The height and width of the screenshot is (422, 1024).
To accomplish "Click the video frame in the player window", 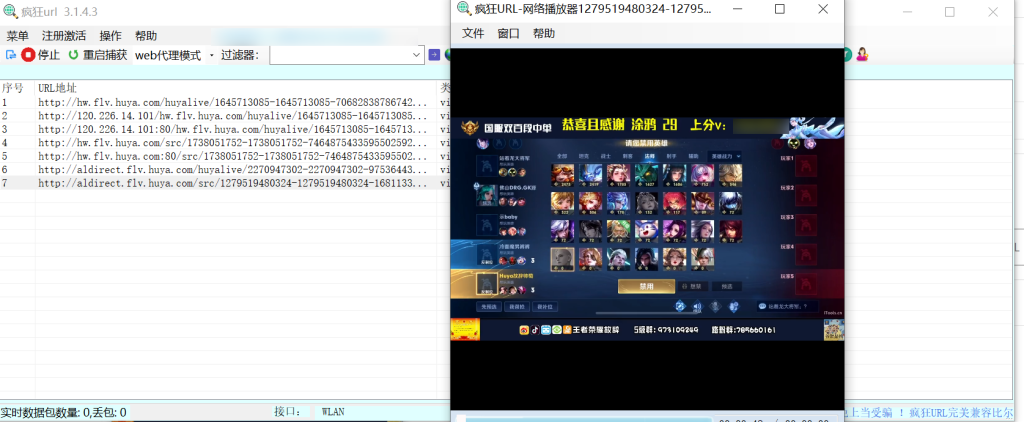I will click(647, 229).
